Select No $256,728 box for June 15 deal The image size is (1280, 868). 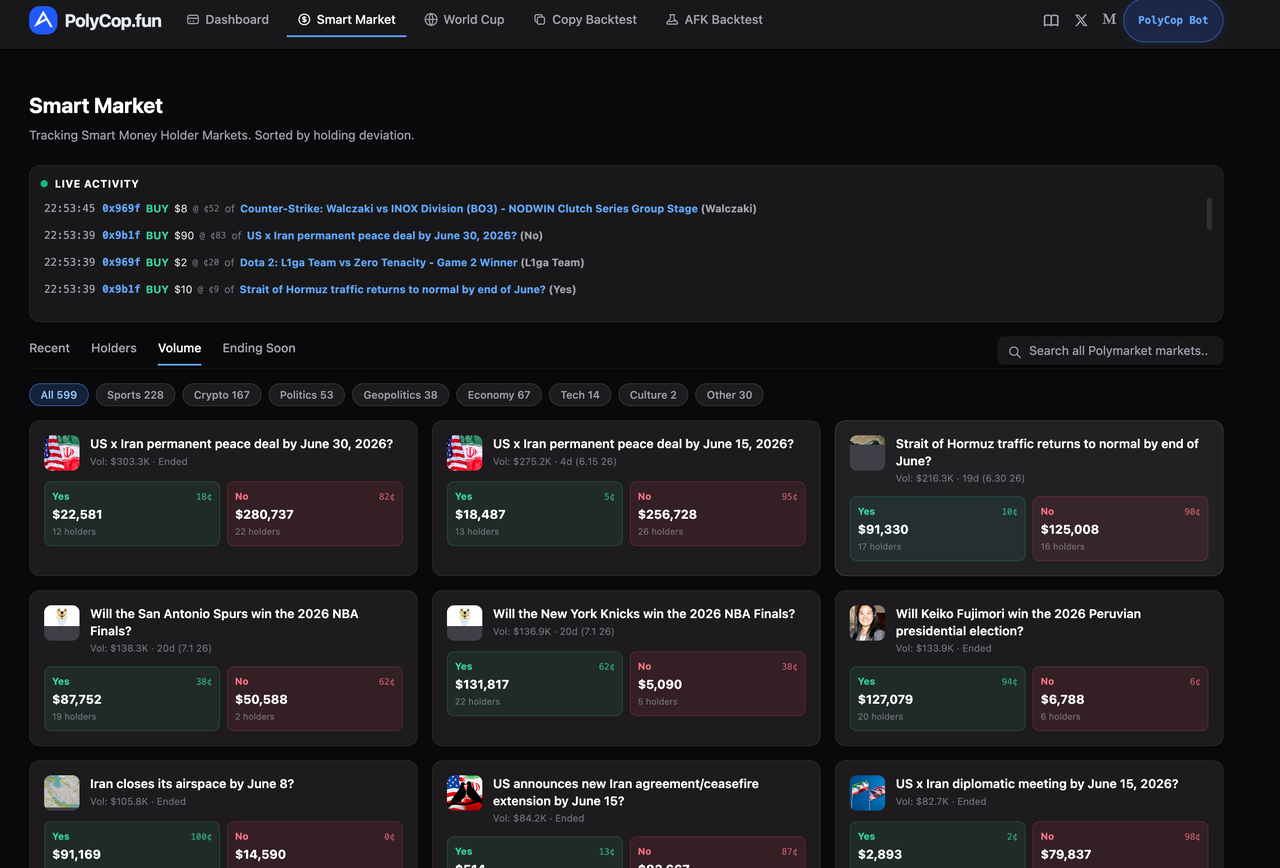coord(718,514)
